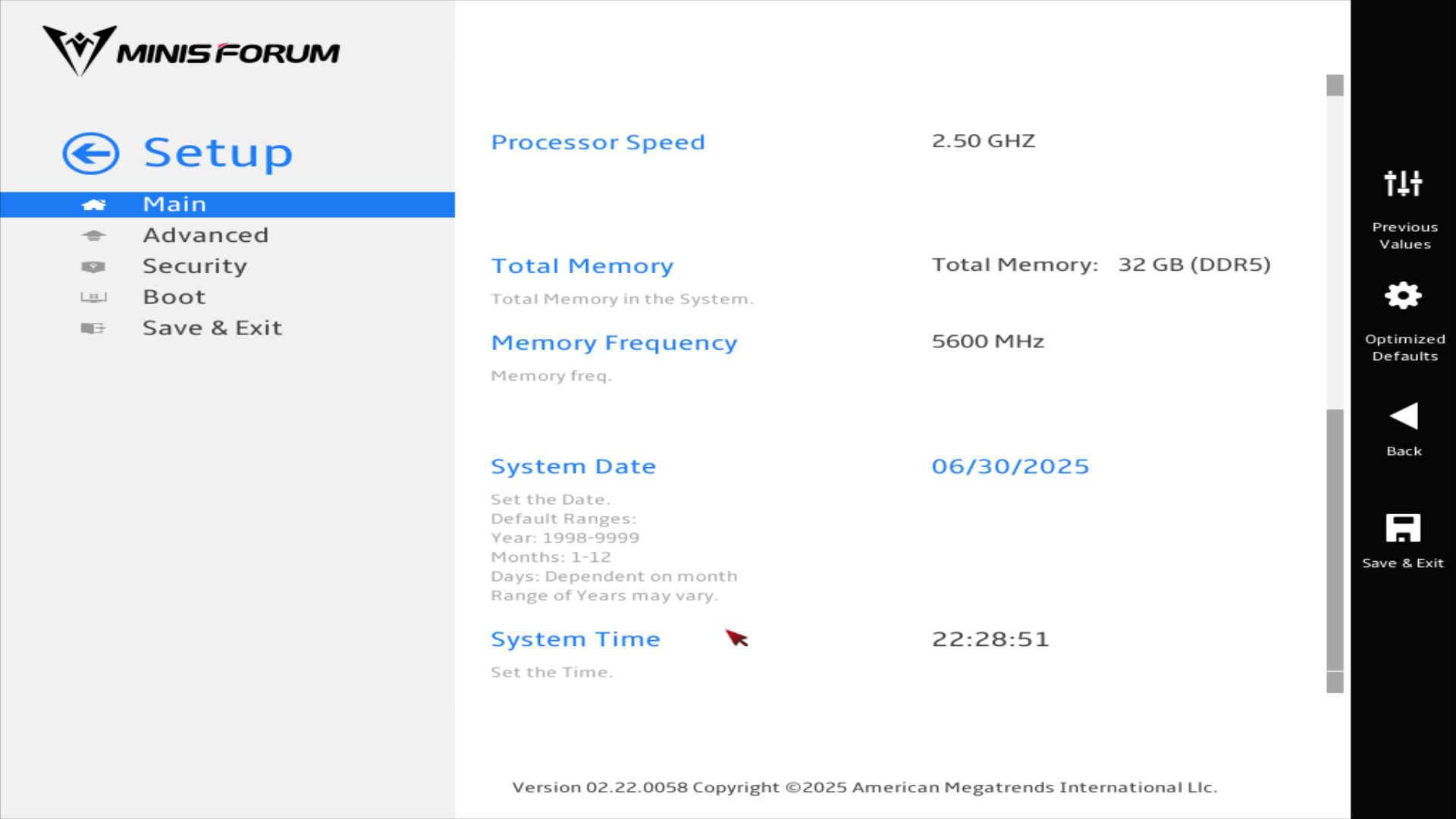The image size is (1456, 819).
Task: Click the Security menu shield icon
Action: point(93,267)
